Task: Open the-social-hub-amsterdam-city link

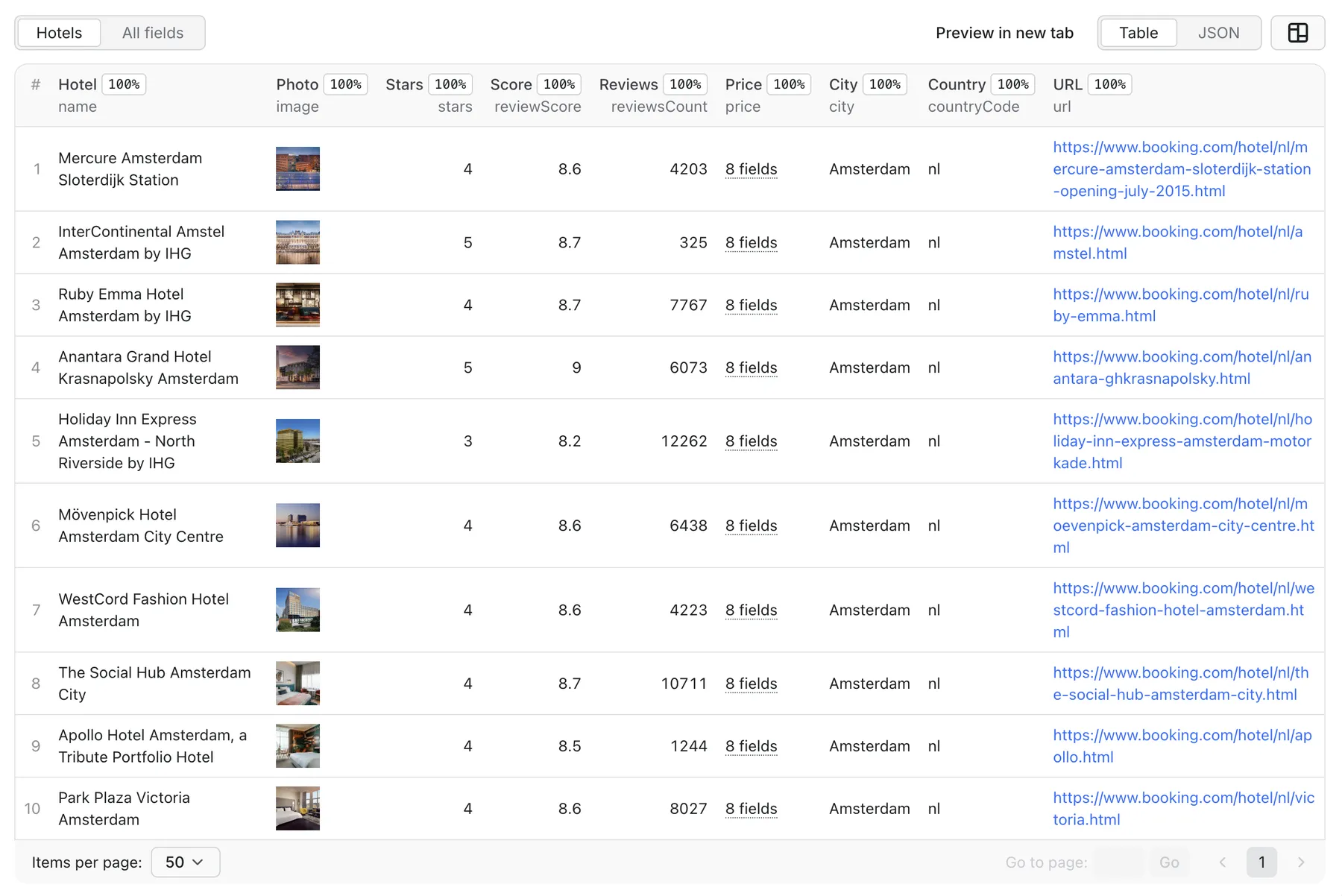Action: pyautogui.click(x=1181, y=684)
